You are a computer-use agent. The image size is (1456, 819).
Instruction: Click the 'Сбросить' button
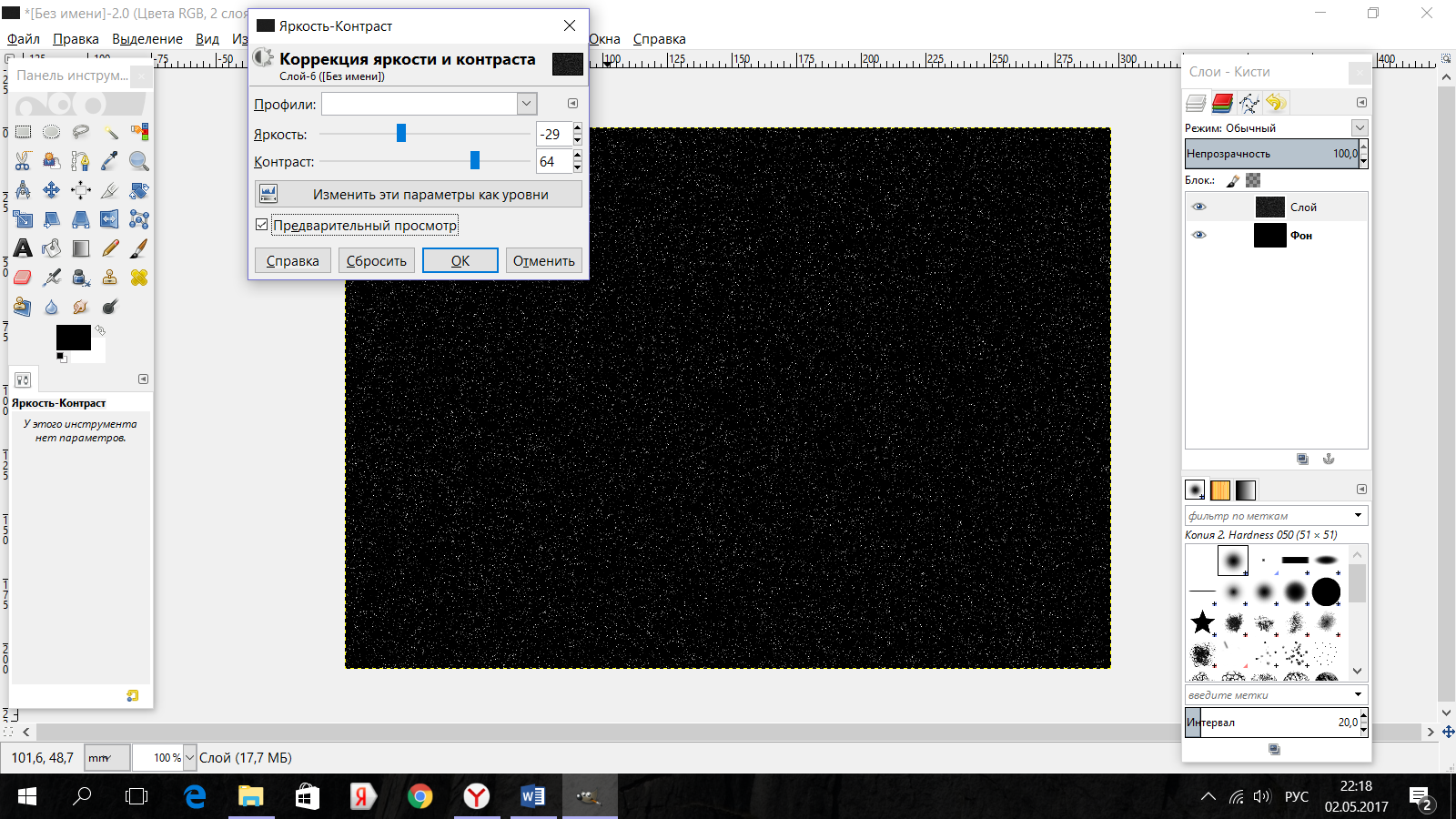[377, 260]
